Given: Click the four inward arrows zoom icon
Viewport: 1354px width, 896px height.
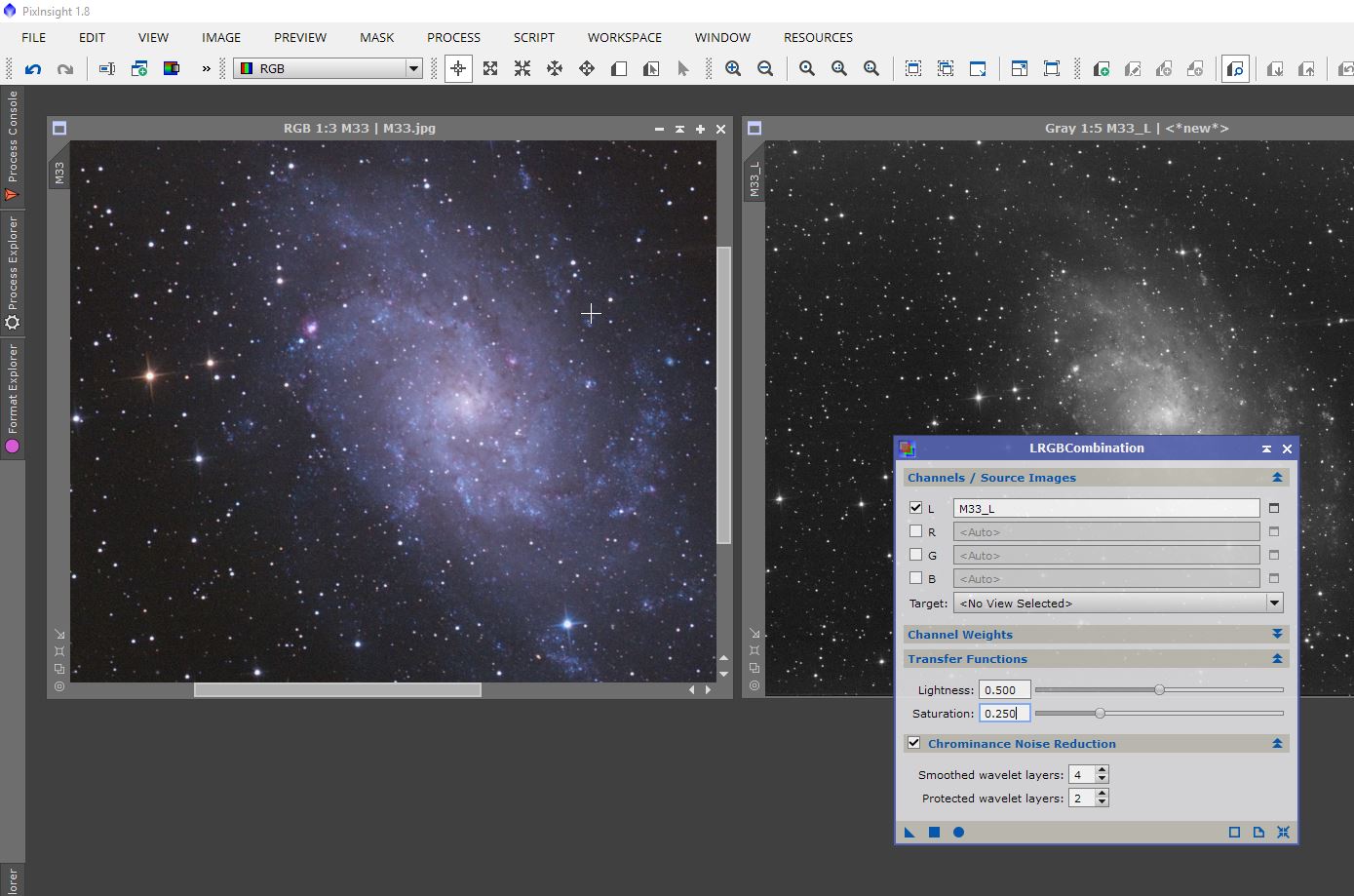Looking at the screenshot, I should [522, 68].
